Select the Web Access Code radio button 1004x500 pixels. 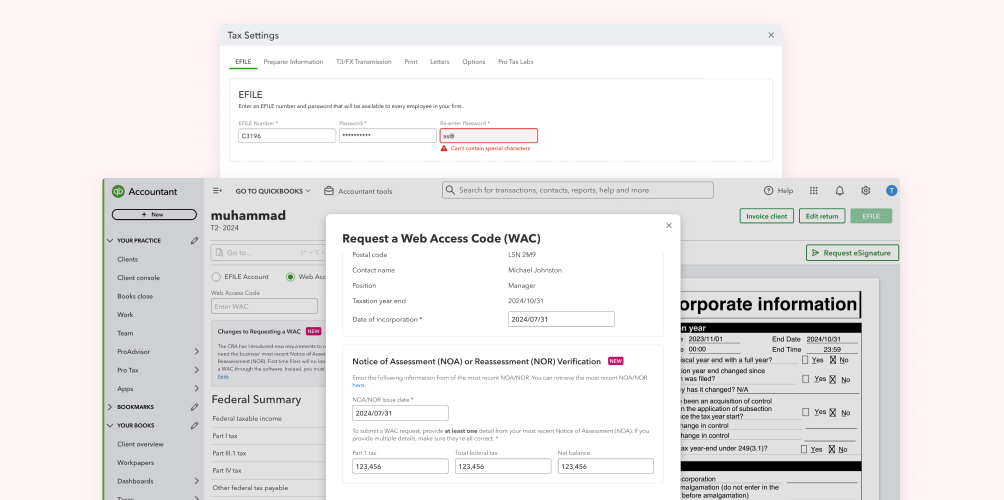291,277
